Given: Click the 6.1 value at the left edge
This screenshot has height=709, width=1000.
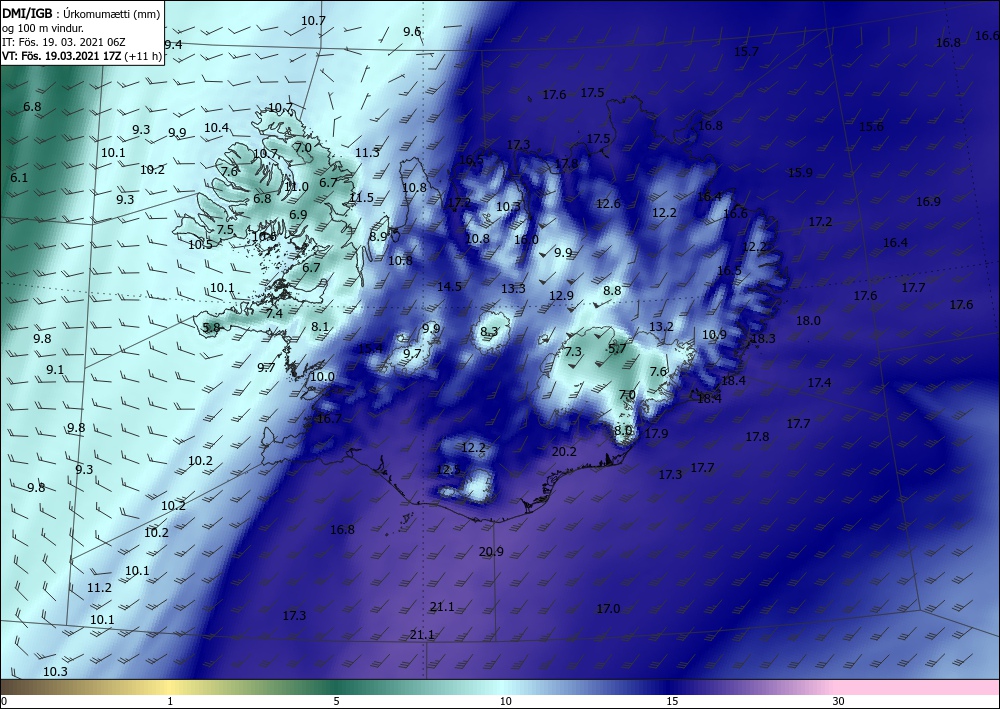Looking at the screenshot, I should (x=19, y=178).
